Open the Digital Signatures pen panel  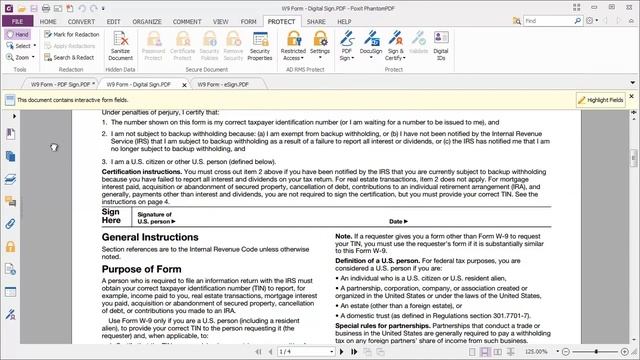(11, 314)
